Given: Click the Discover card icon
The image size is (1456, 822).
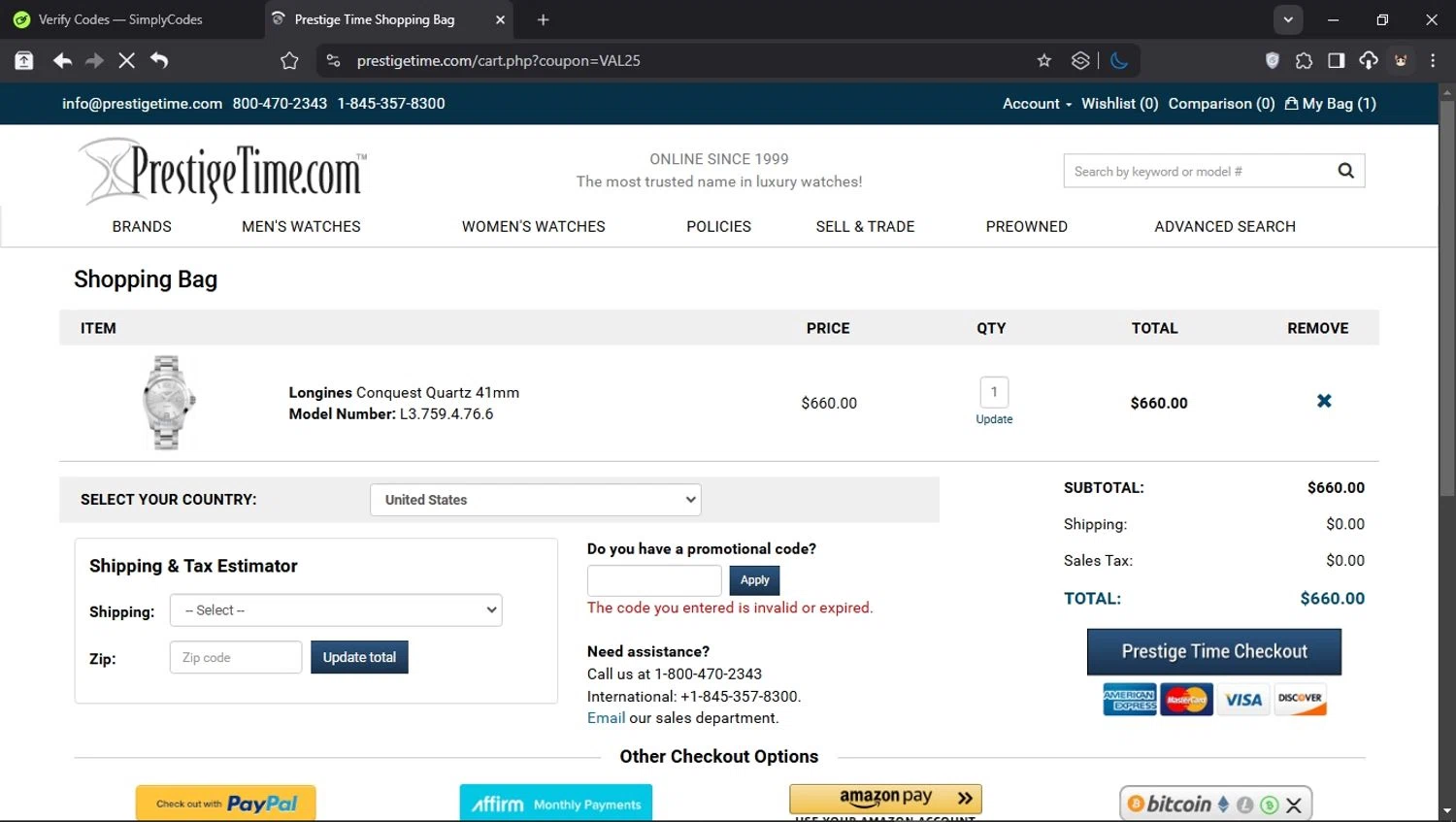Looking at the screenshot, I should (1300, 700).
